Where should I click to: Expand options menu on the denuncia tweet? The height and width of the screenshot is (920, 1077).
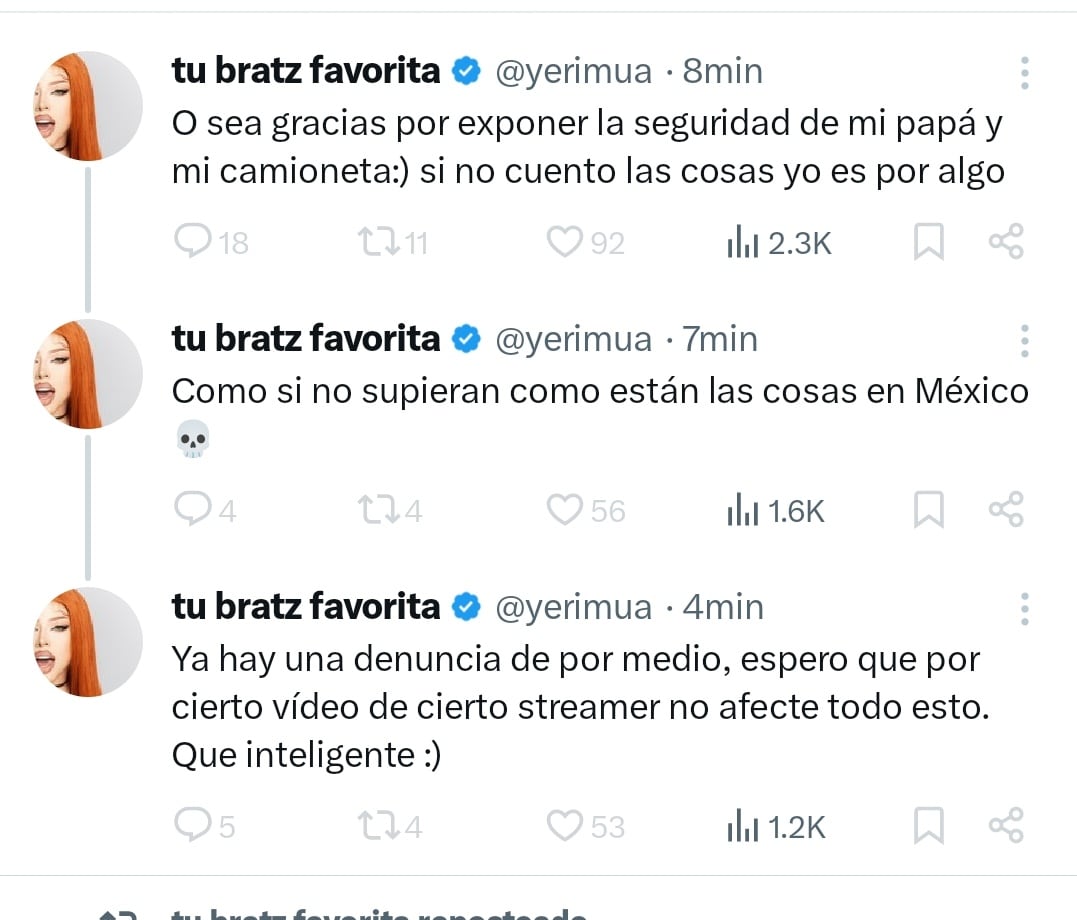(x=1024, y=607)
